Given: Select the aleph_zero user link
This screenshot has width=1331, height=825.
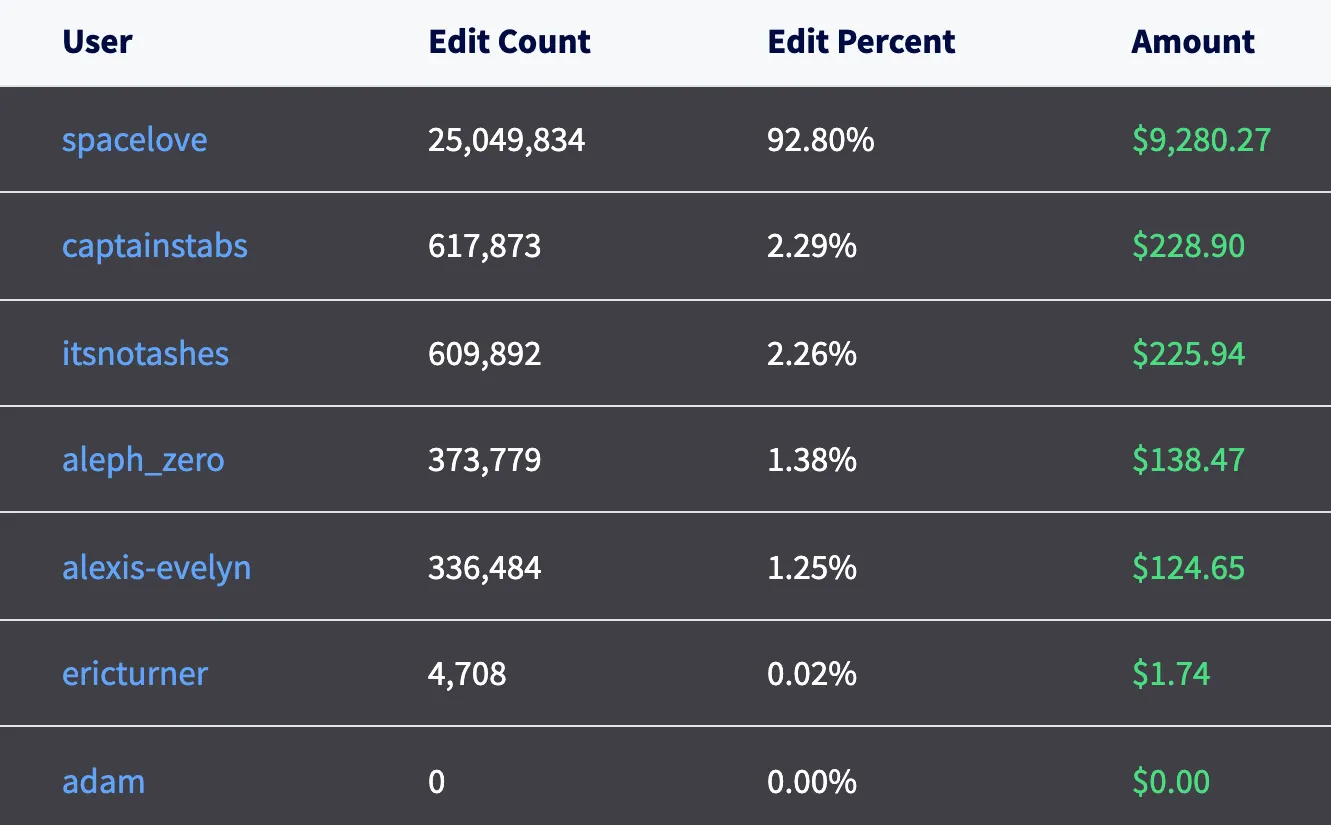Looking at the screenshot, I should point(143,460).
